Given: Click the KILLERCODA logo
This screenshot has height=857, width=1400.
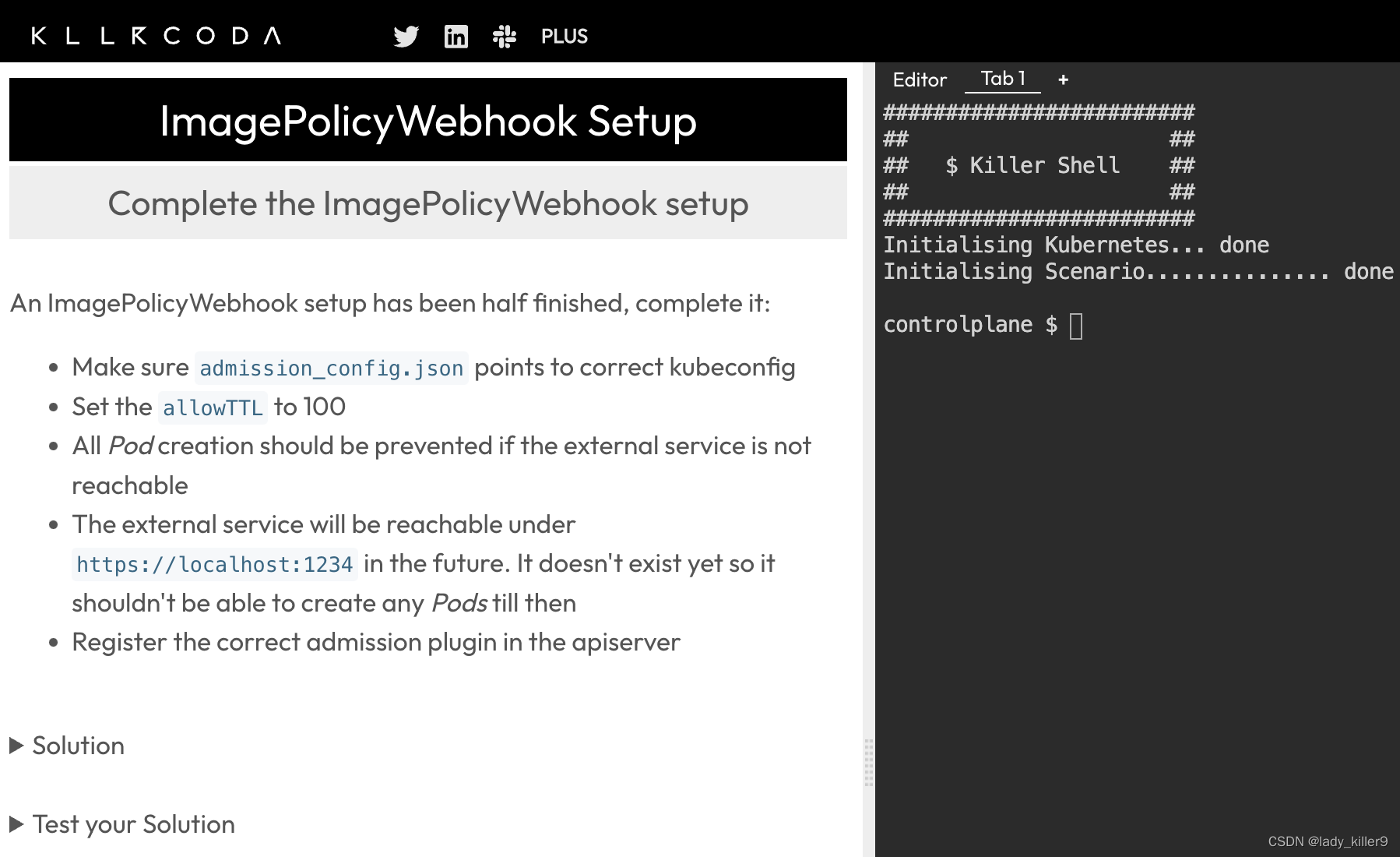Looking at the screenshot, I should (x=156, y=36).
